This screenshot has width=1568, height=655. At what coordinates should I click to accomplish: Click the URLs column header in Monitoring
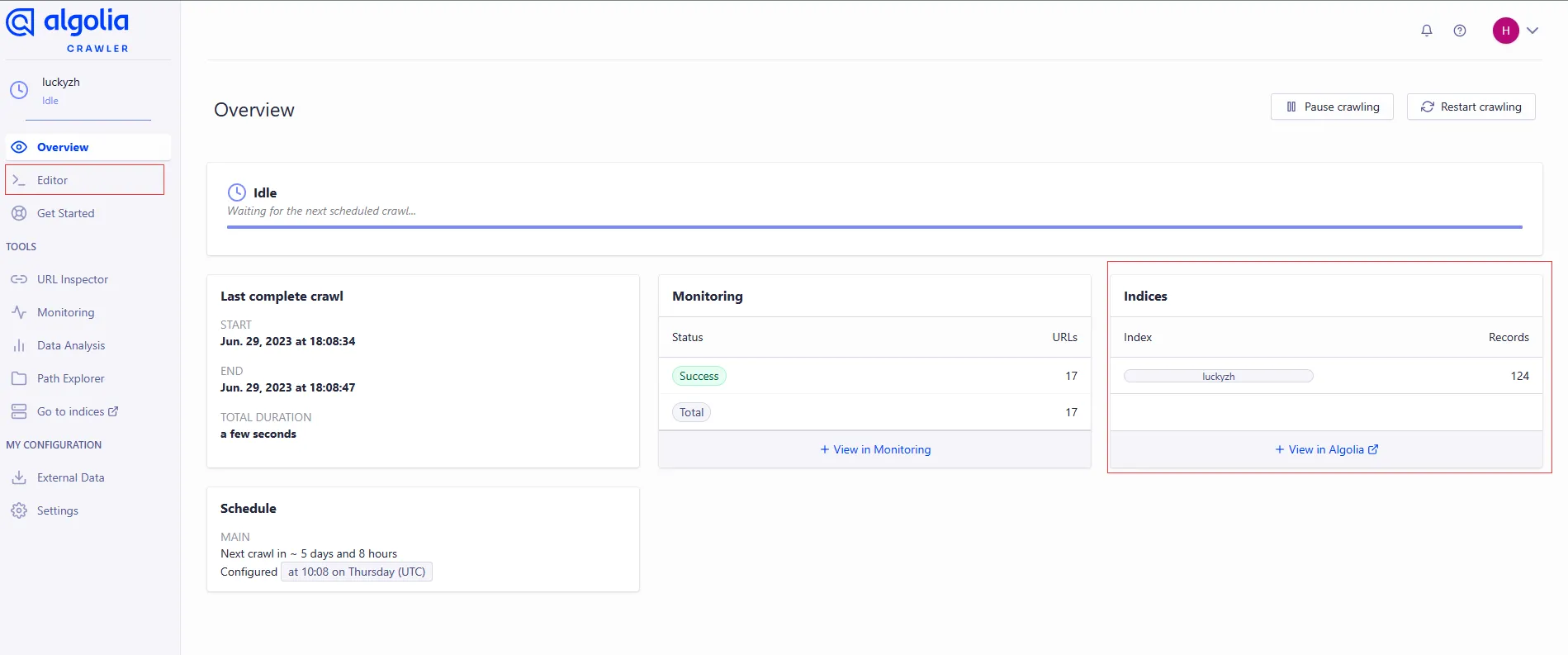point(1064,337)
